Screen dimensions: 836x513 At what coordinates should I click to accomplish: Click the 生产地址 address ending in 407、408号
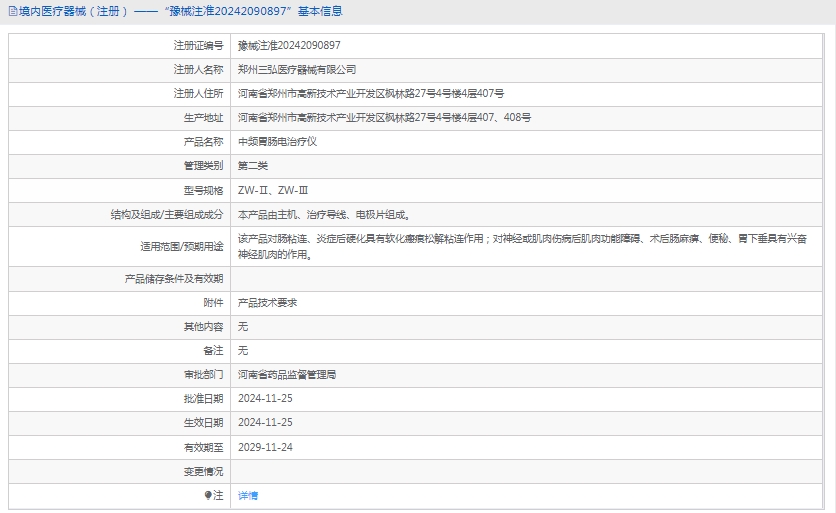tap(384, 118)
